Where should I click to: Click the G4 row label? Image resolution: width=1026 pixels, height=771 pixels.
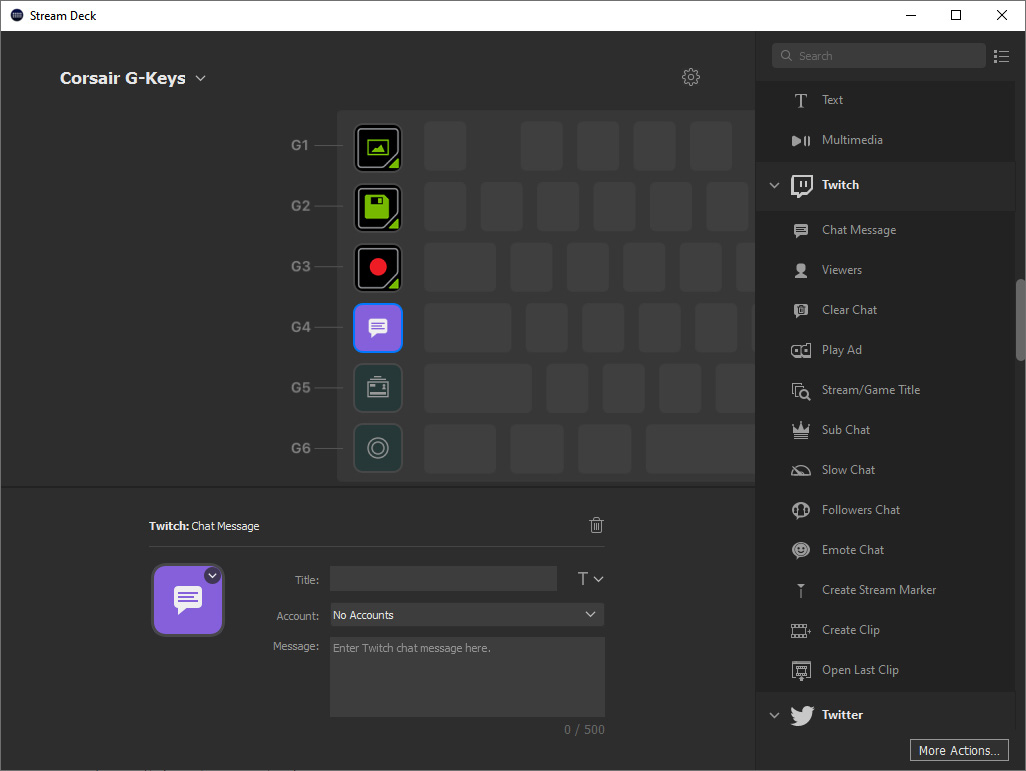[x=300, y=327]
